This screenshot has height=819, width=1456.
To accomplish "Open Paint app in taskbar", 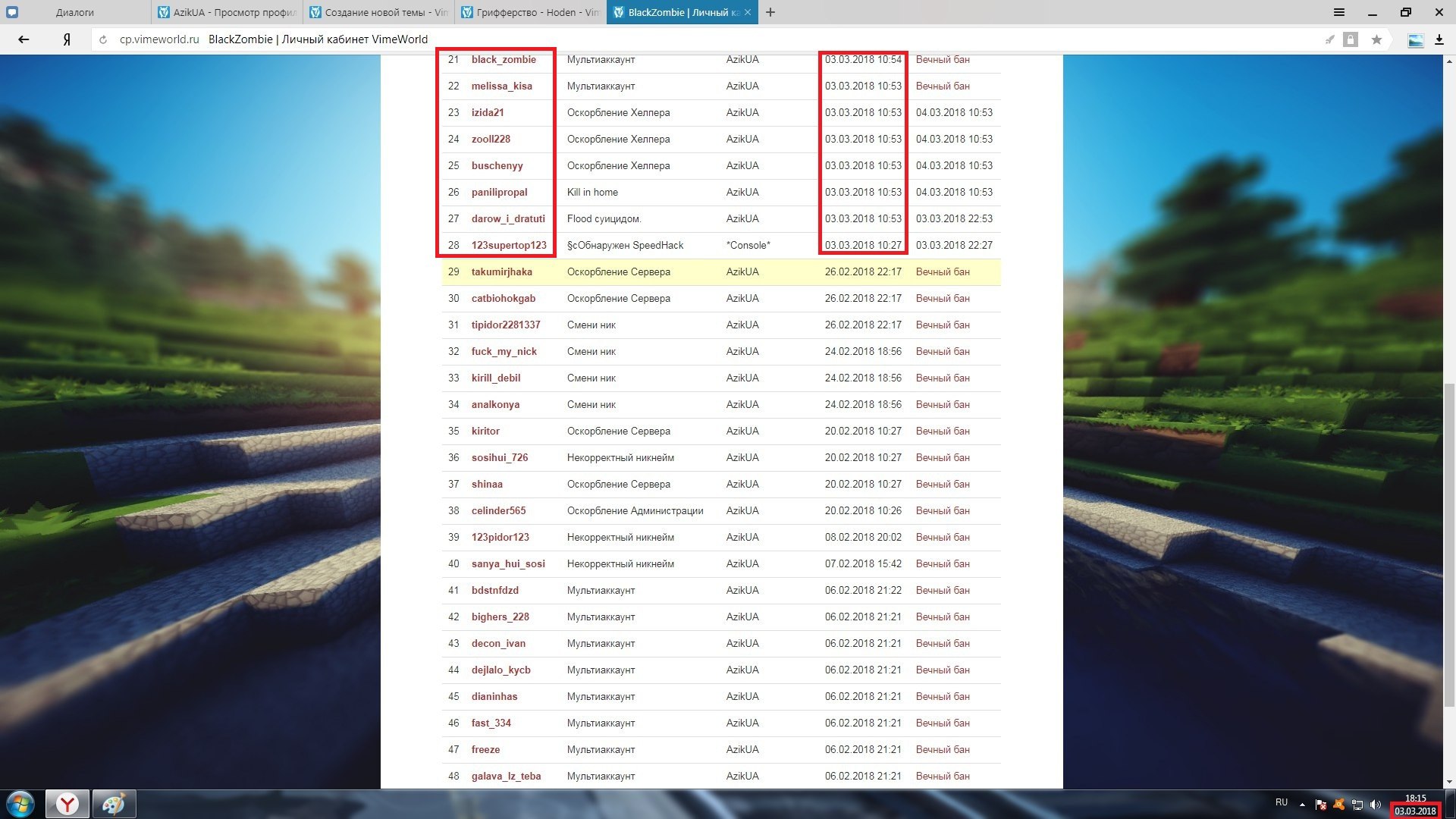I will point(115,804).
